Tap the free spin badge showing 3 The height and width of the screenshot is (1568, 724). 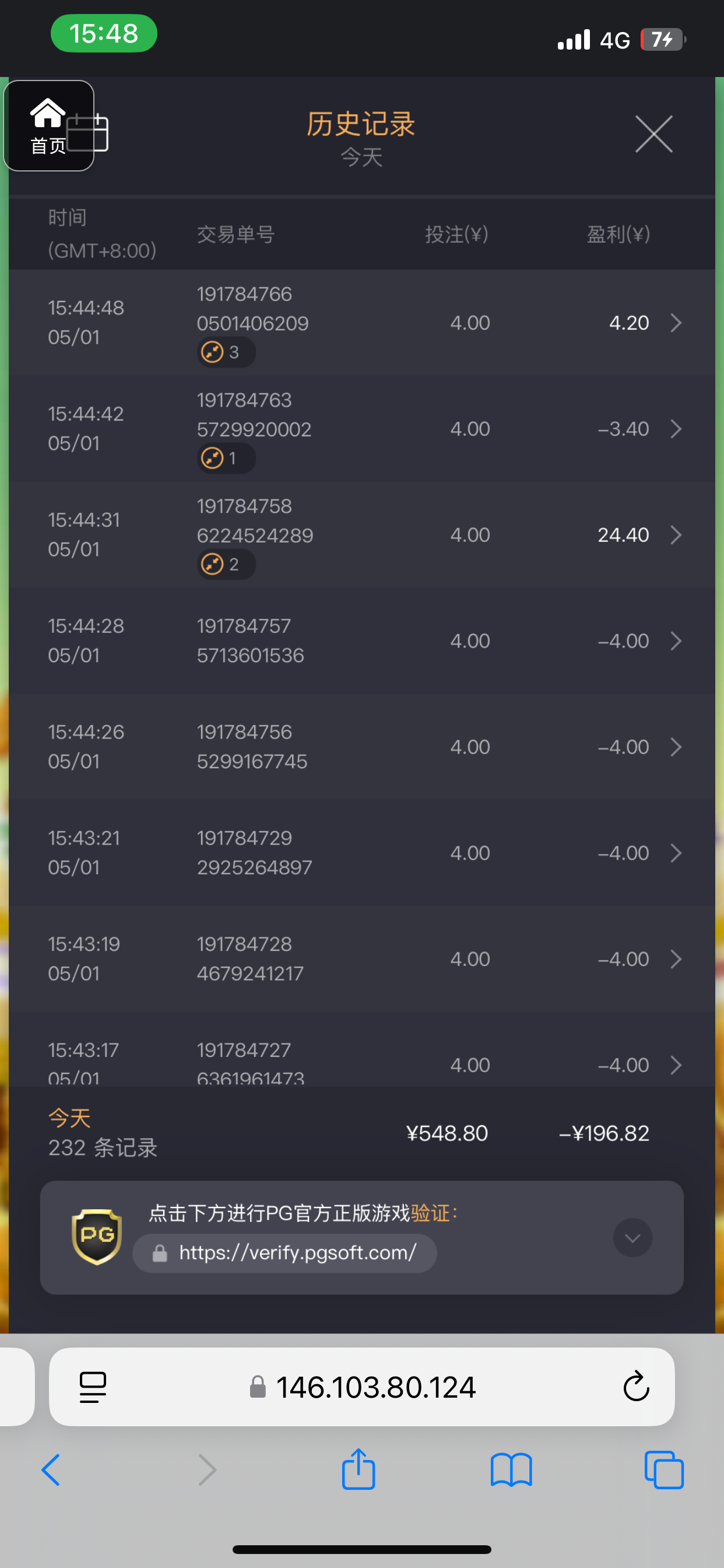click(x=225, y=352)
